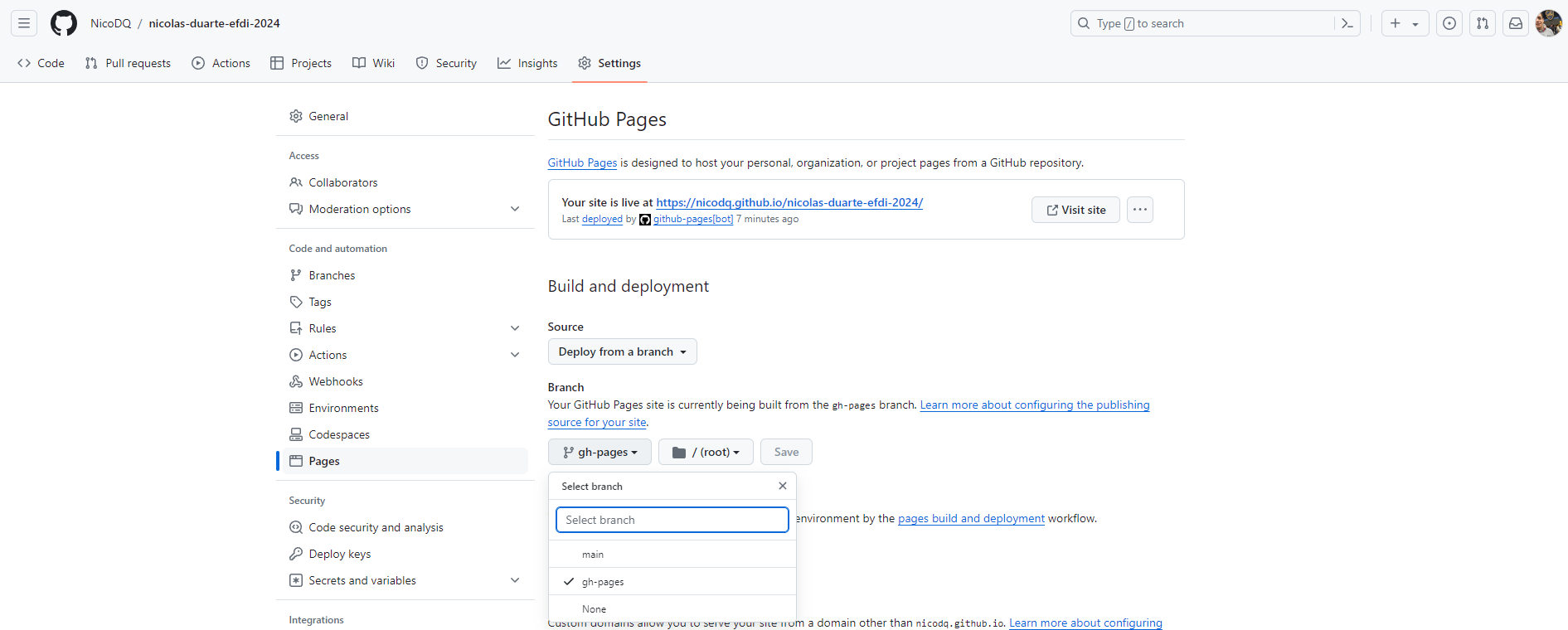1568x630 pixels.
Task: Click the Save button
Action: pos(786,452)
